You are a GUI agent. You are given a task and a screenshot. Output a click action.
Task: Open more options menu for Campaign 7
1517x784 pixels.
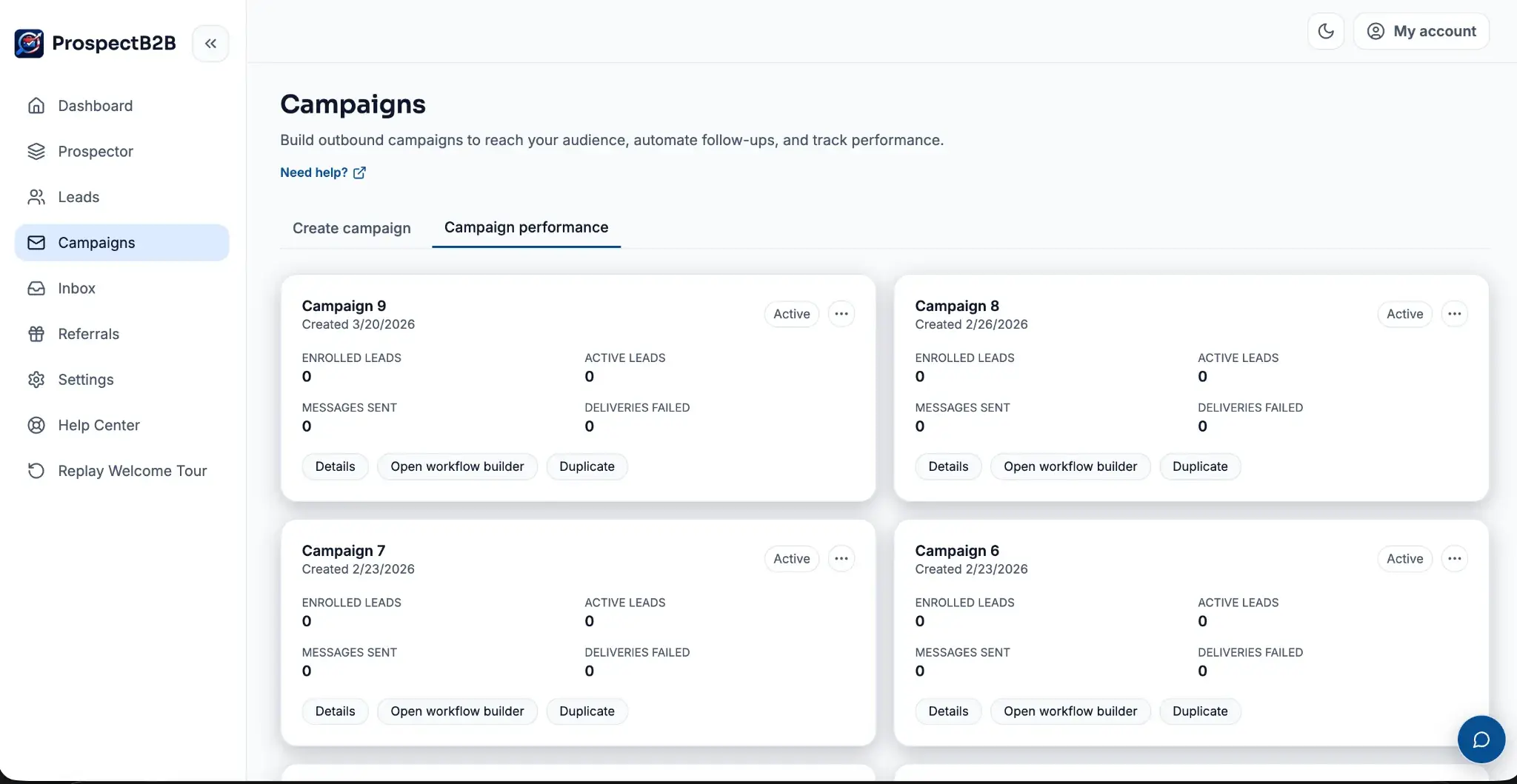click(841, 559)
